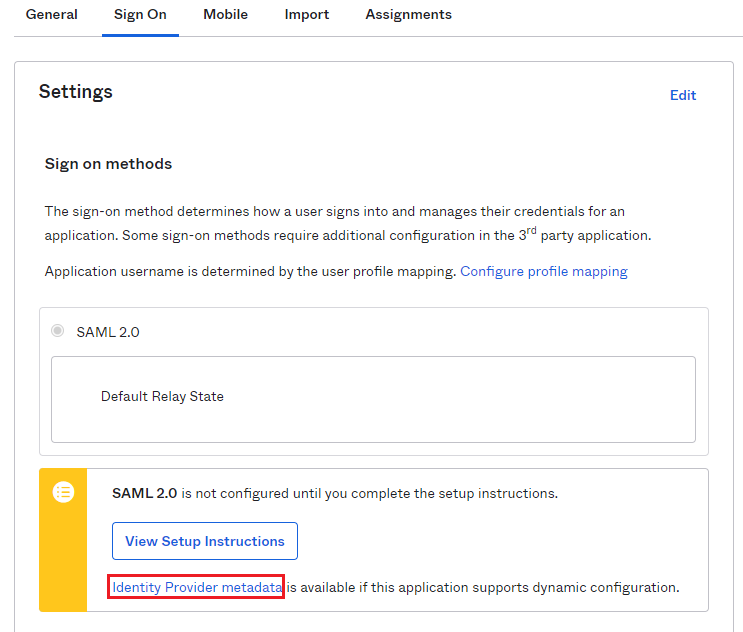
Task: Click the Default Relay State label
Action: click(x=162, y=397)
